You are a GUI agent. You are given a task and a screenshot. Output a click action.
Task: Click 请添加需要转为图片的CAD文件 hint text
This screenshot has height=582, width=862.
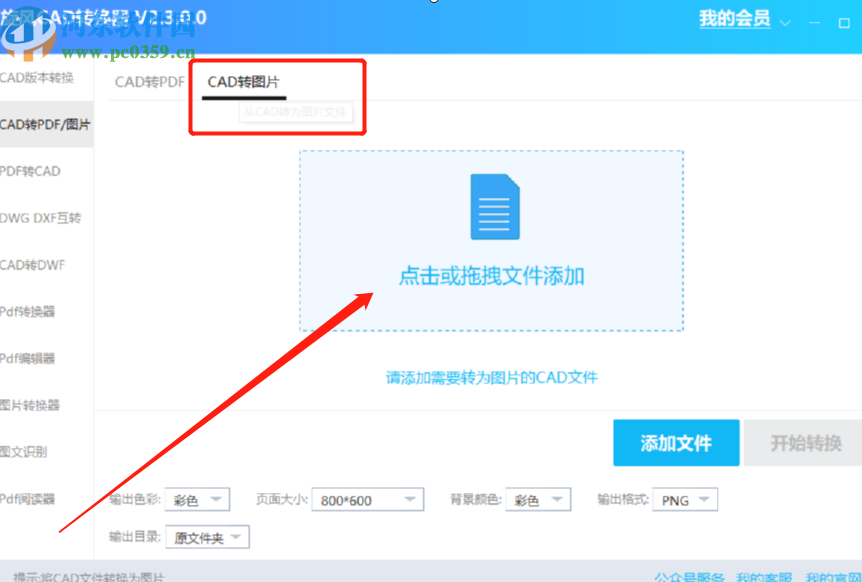491,378
